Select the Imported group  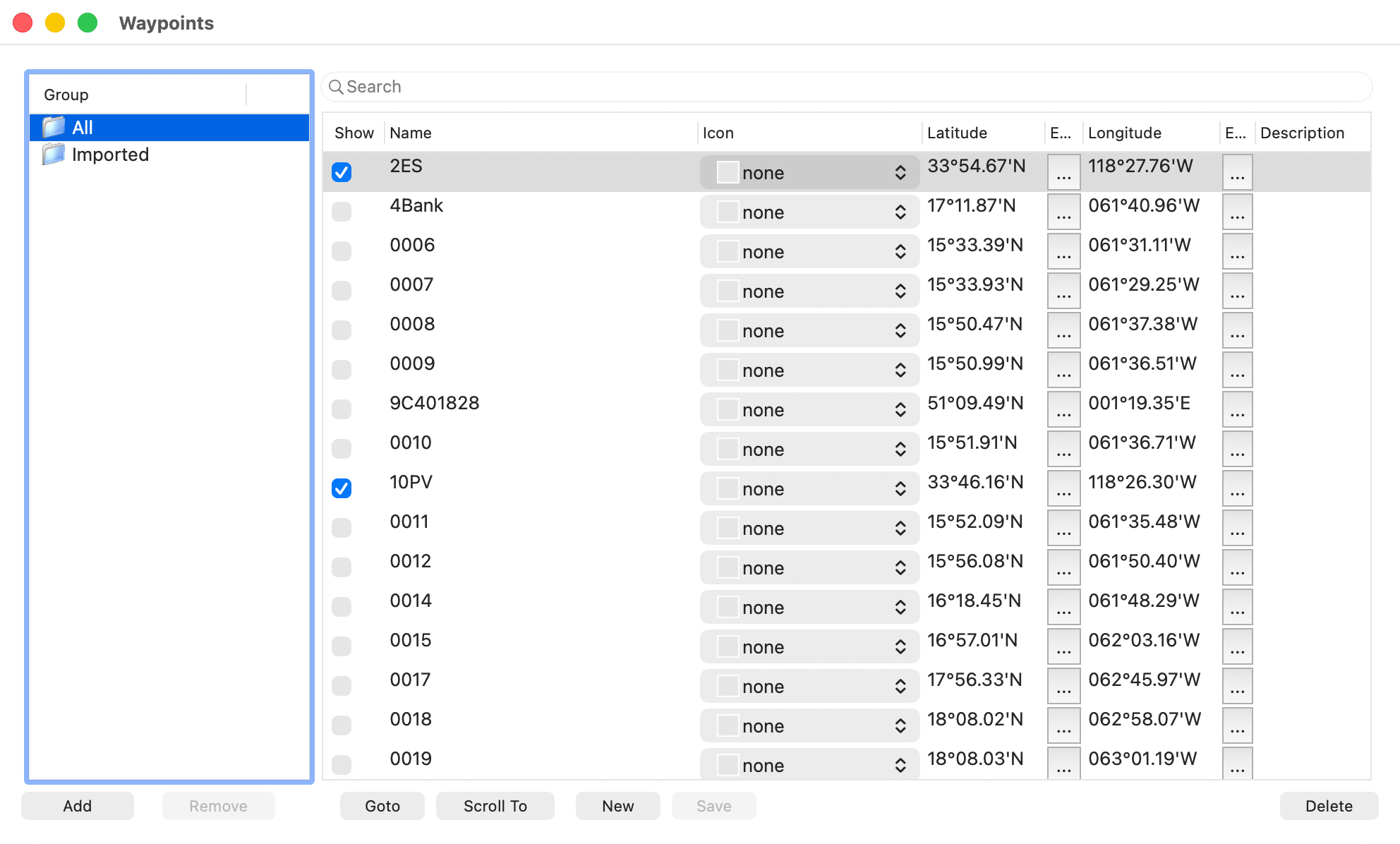click(169, 155)
